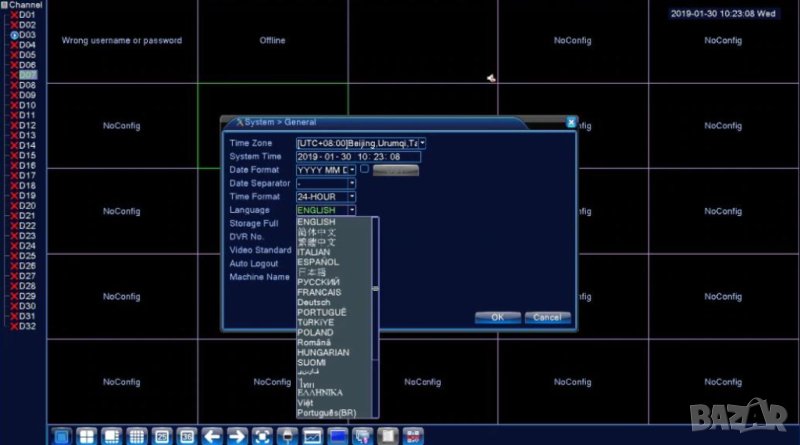Select the 36-channel split view icon
The height and width of the screenshot is (445, 800).
pyautogui.click(x=187, y=436)
